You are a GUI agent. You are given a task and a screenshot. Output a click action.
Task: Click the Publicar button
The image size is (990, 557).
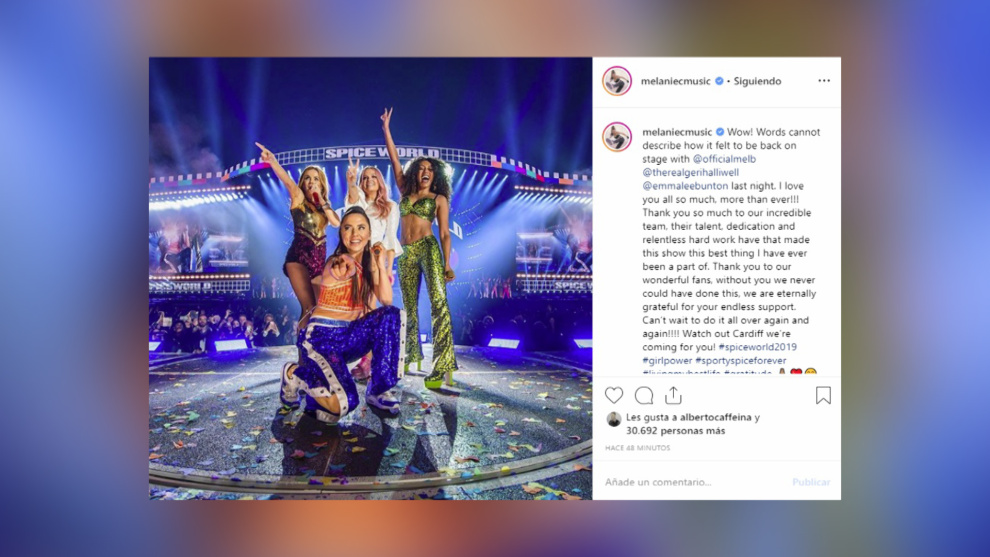811,482
